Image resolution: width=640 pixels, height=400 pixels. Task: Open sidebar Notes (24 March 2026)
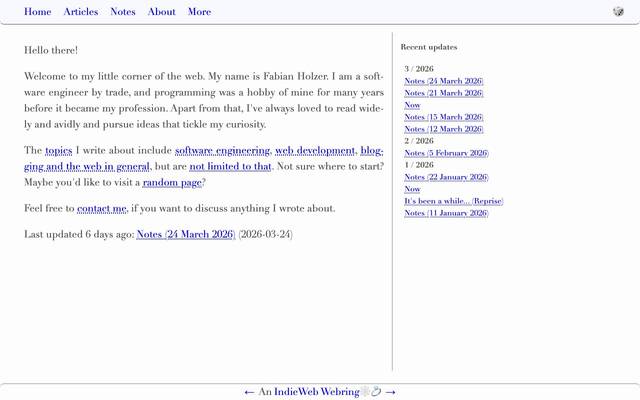pos(444,81)
